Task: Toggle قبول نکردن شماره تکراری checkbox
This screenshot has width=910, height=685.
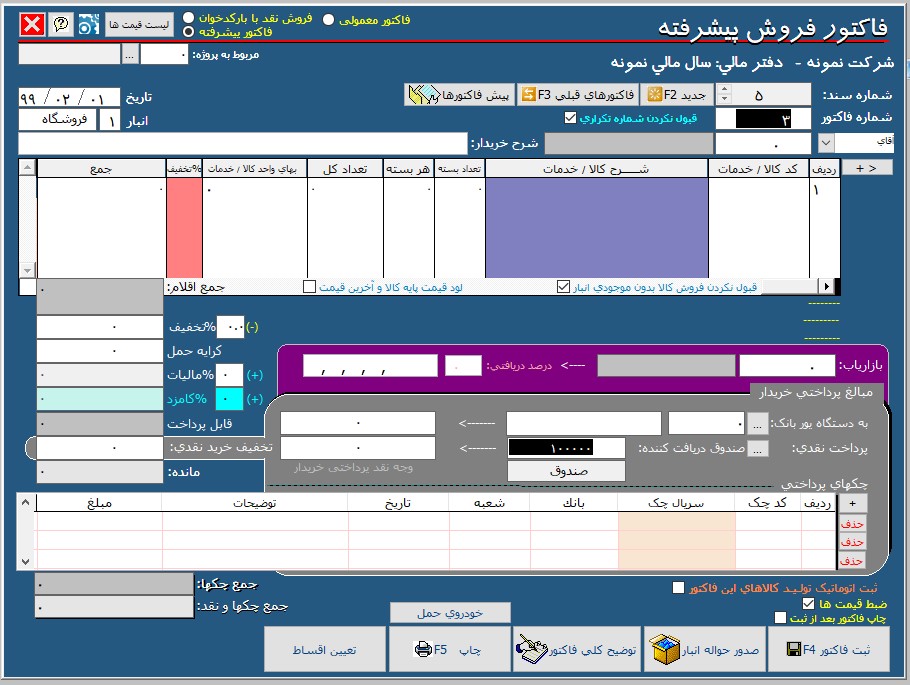Action: pos(571,118)
